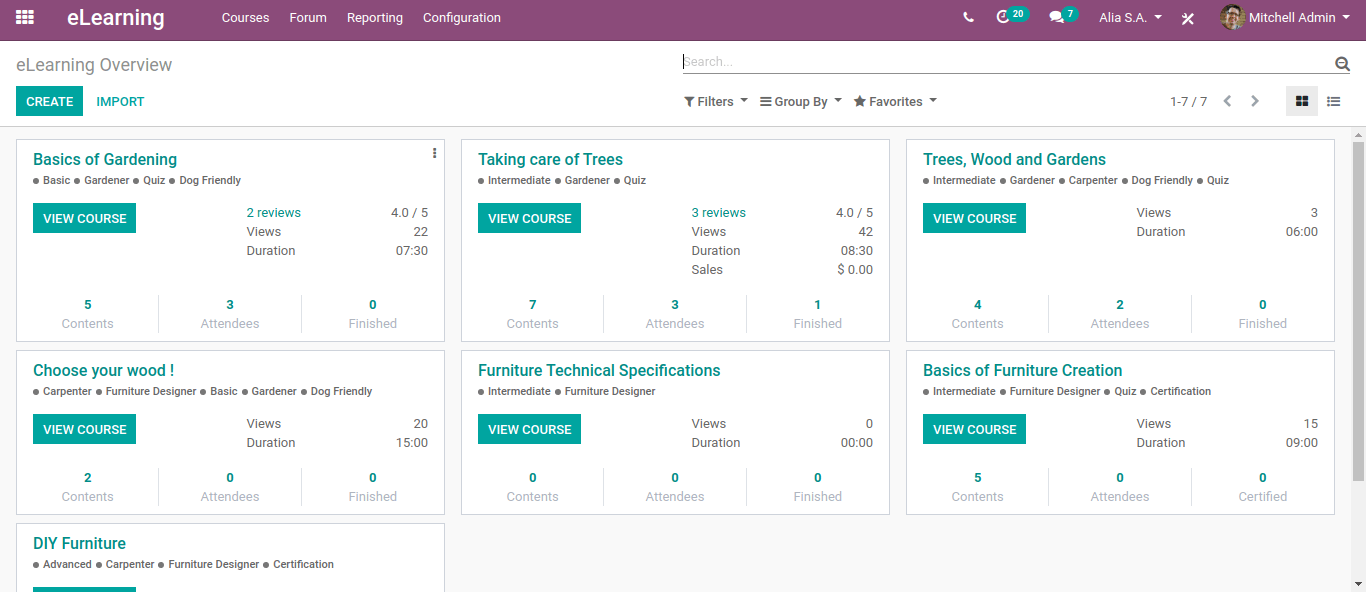Expand the Favorites dropdown
This screenshot has height=592, width=1366.
895,101
